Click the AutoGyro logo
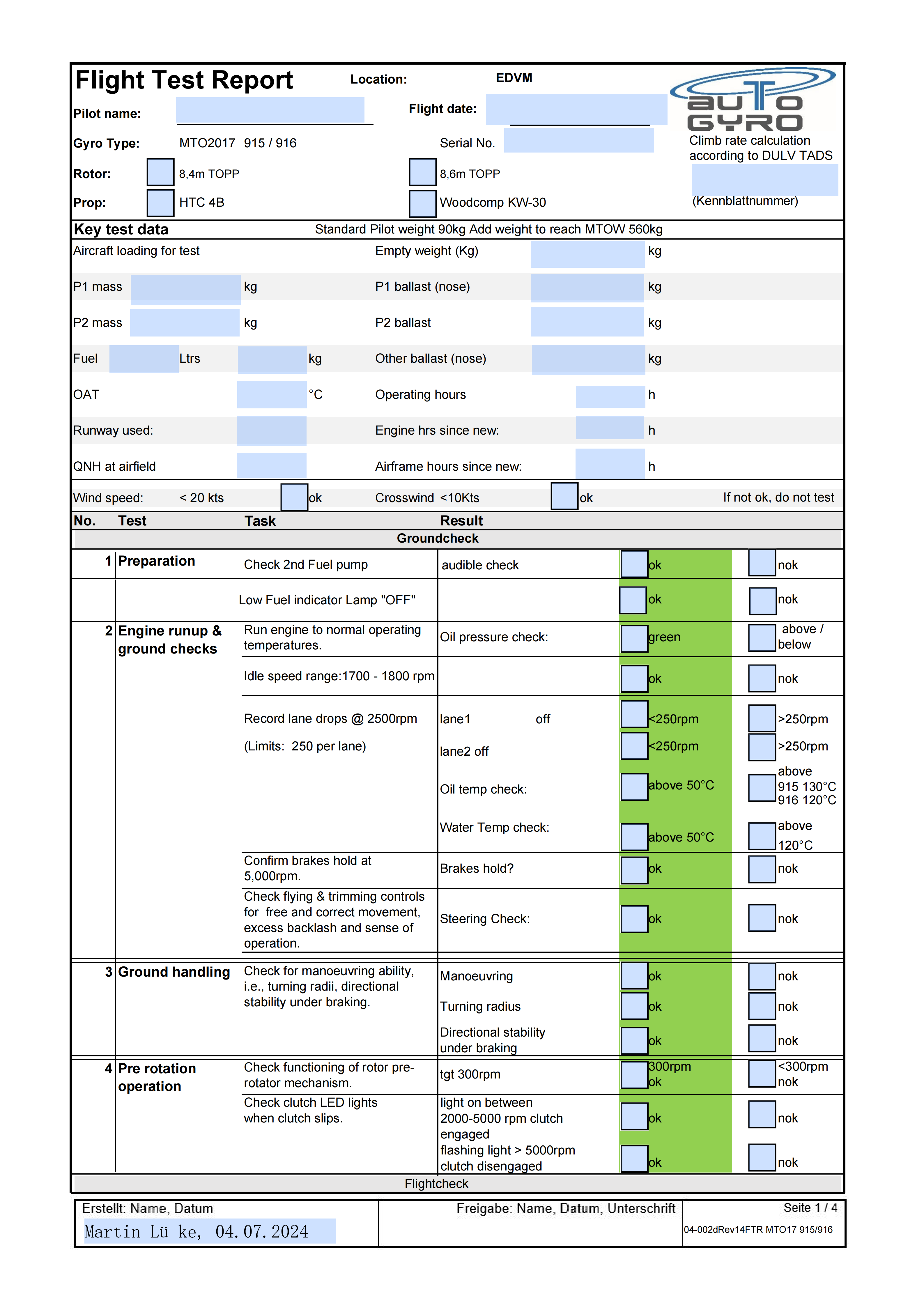The width and height of the screenshot is (924, 1307). 752,100
